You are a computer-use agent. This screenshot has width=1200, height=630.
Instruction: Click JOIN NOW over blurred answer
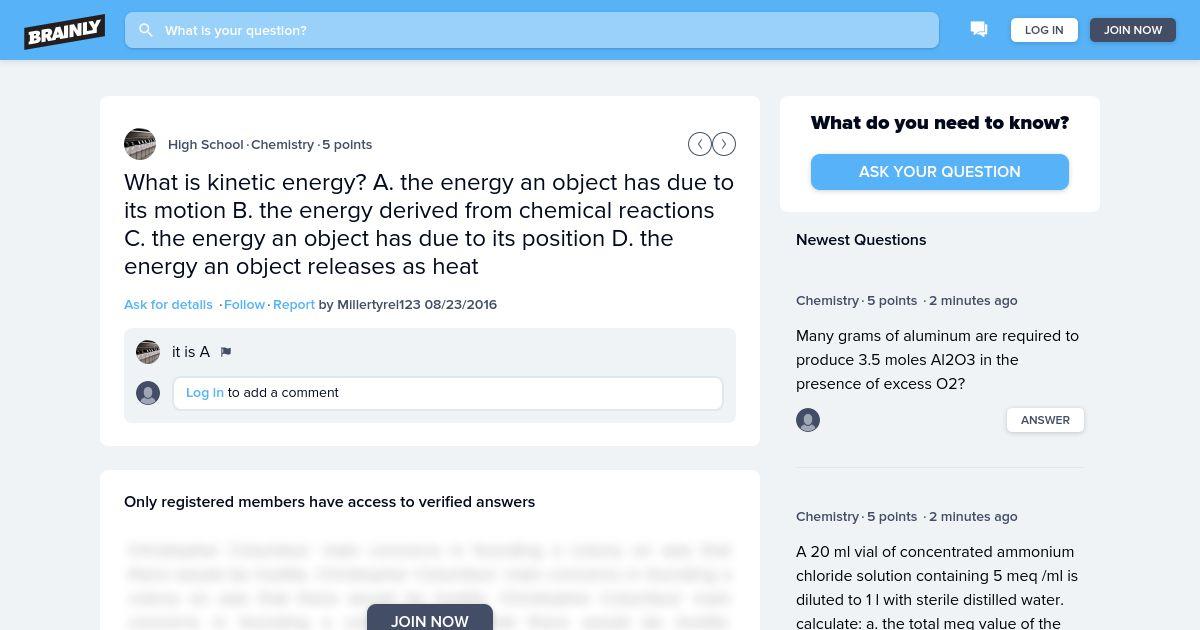(x=430, y=618)
